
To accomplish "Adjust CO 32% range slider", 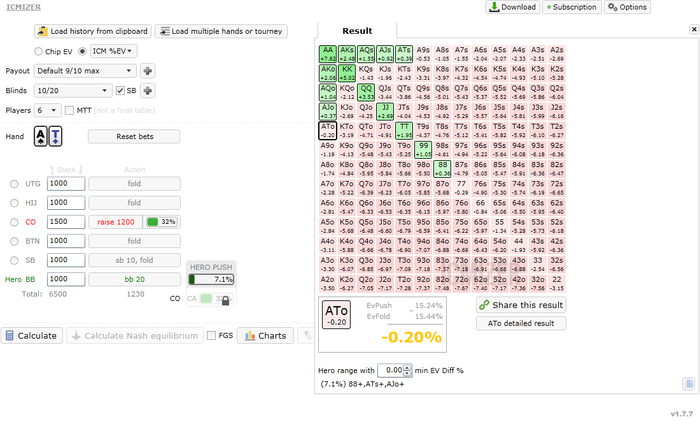I will click(x=161, y=222).
